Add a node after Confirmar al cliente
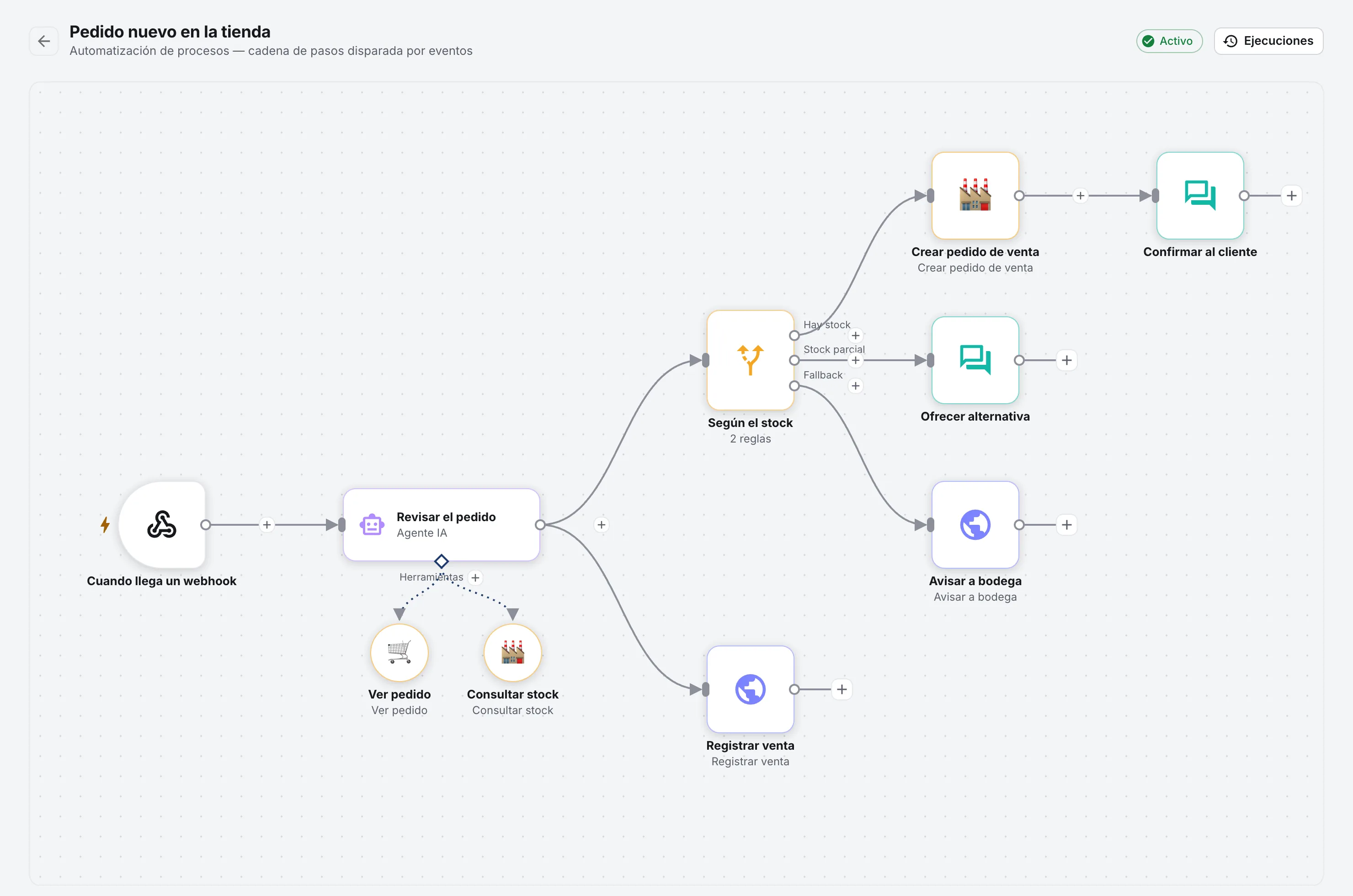Viewport: 1353px width, 896px height. pyautogui.click(x=1291, y=196)
